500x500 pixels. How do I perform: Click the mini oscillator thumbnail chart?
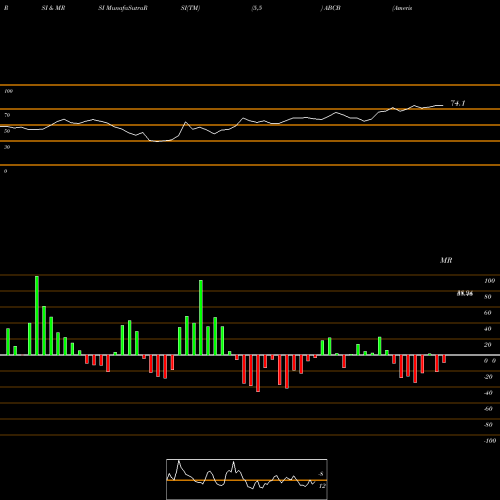coord(247,479)
